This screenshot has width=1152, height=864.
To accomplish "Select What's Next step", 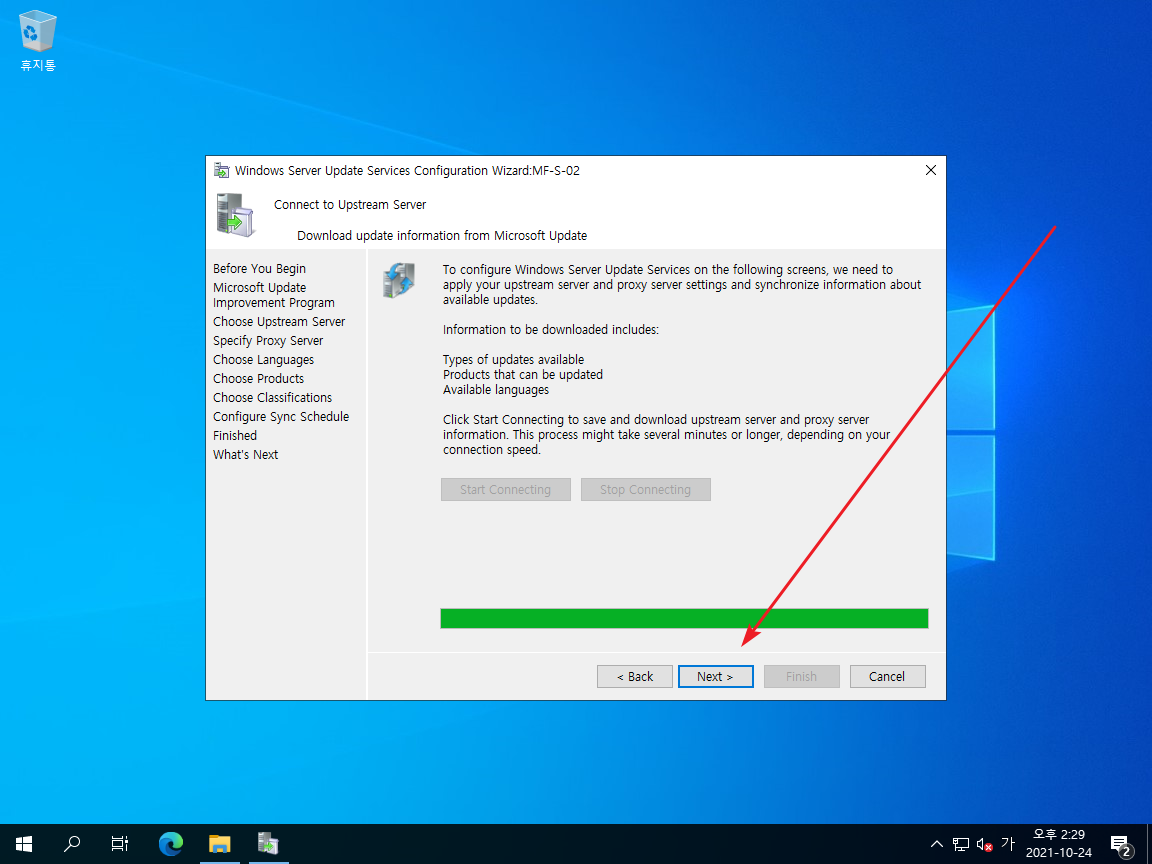I will click(245, 455).
